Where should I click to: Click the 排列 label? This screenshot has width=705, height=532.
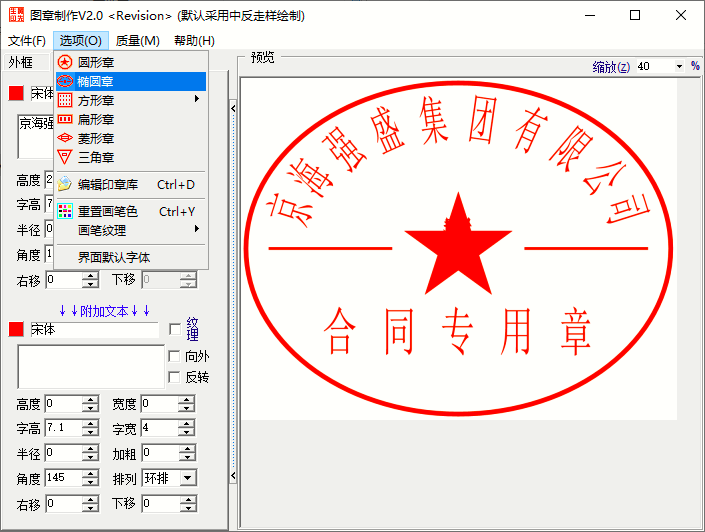pos(124,478)
